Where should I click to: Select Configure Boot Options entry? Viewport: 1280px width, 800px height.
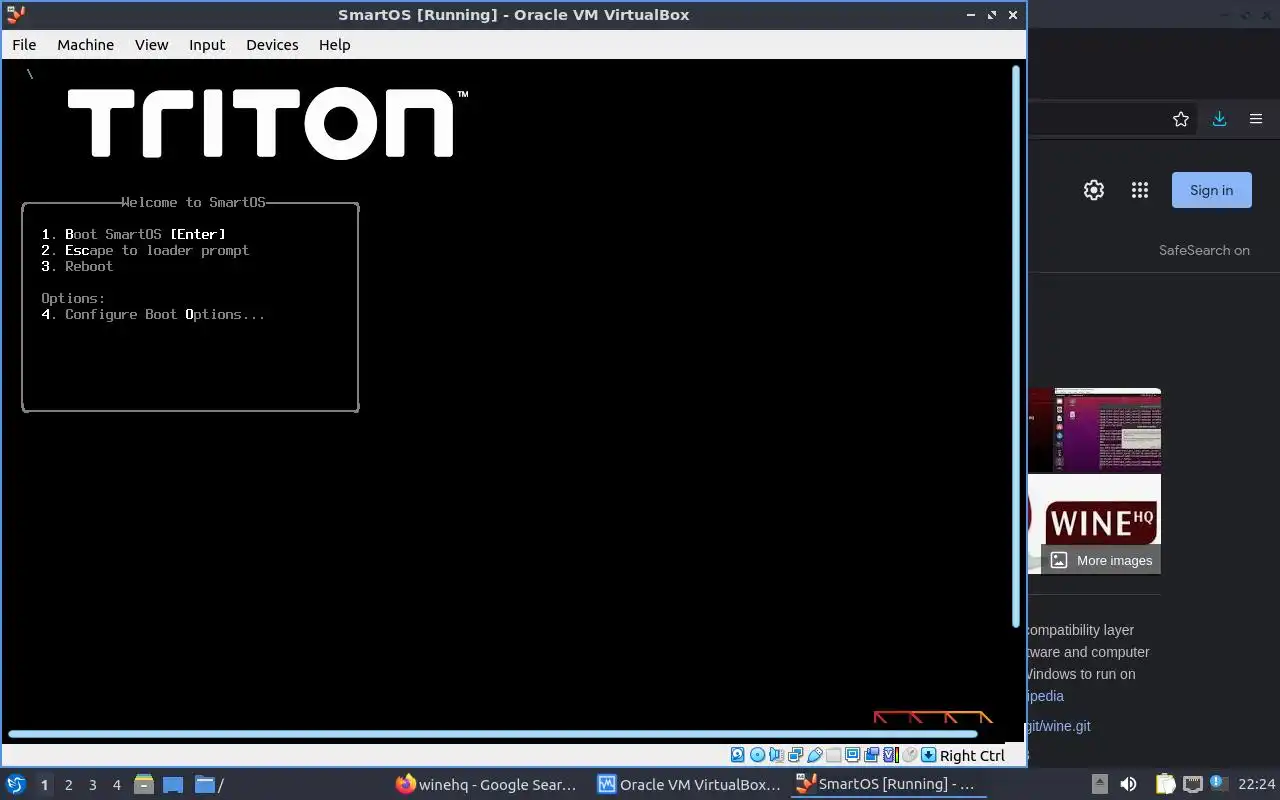pyautogui.click(x=153, y=314)
